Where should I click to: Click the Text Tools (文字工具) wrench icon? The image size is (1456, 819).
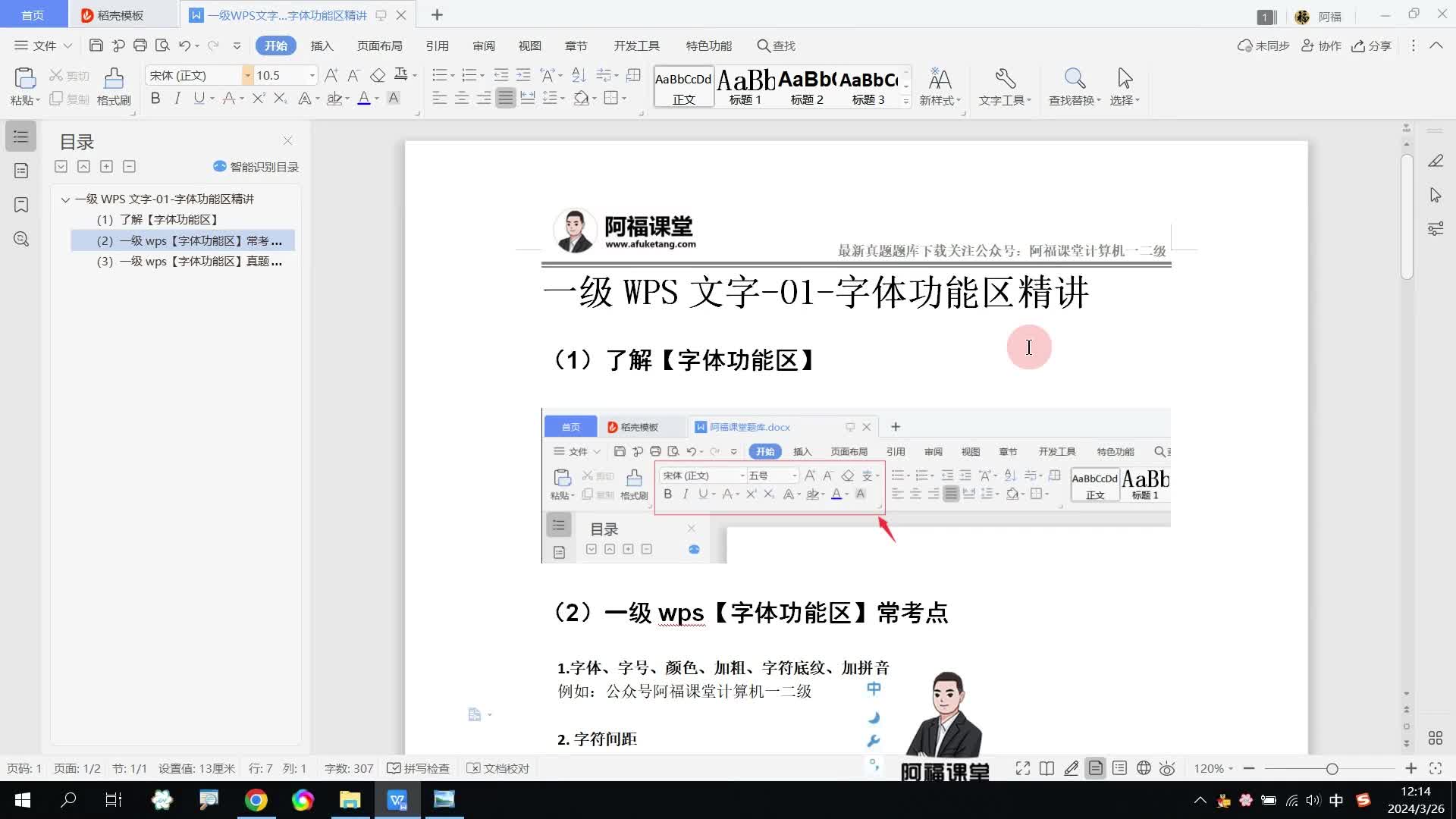pos(1005,79)
